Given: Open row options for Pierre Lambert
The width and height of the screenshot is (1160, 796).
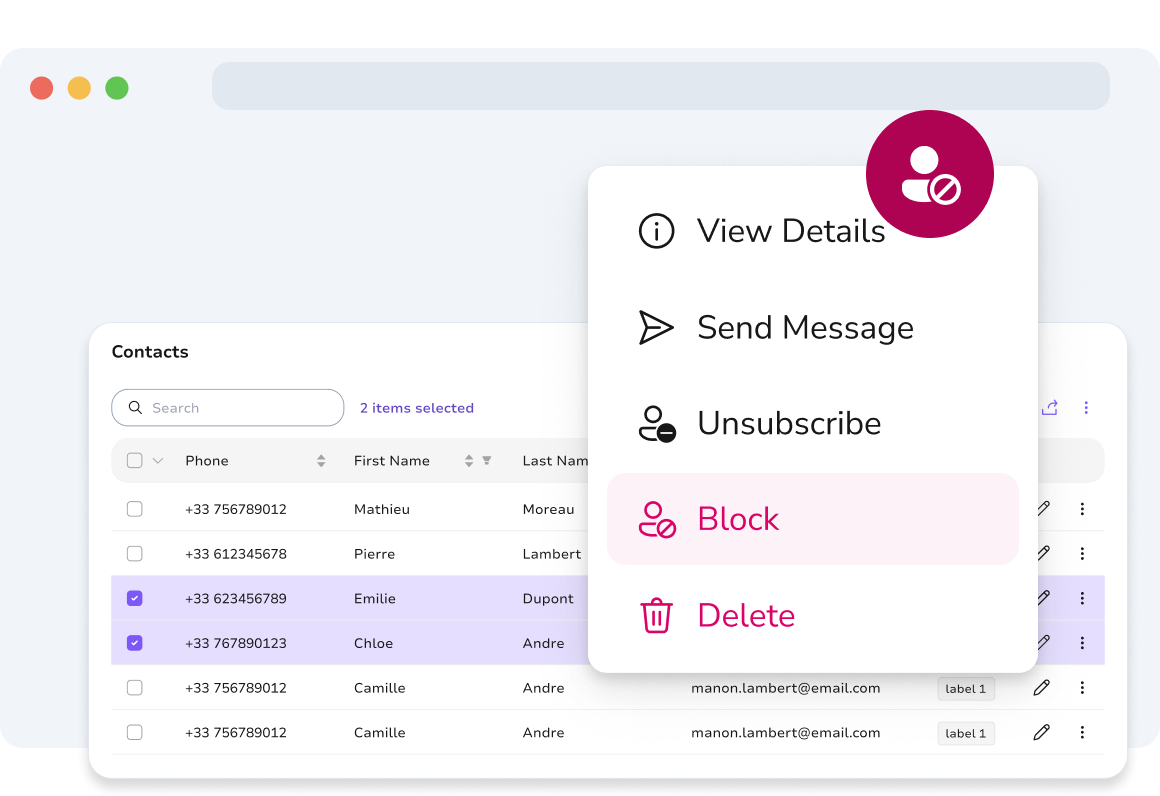Looking at the screenshot, I should coord(1082,553).
